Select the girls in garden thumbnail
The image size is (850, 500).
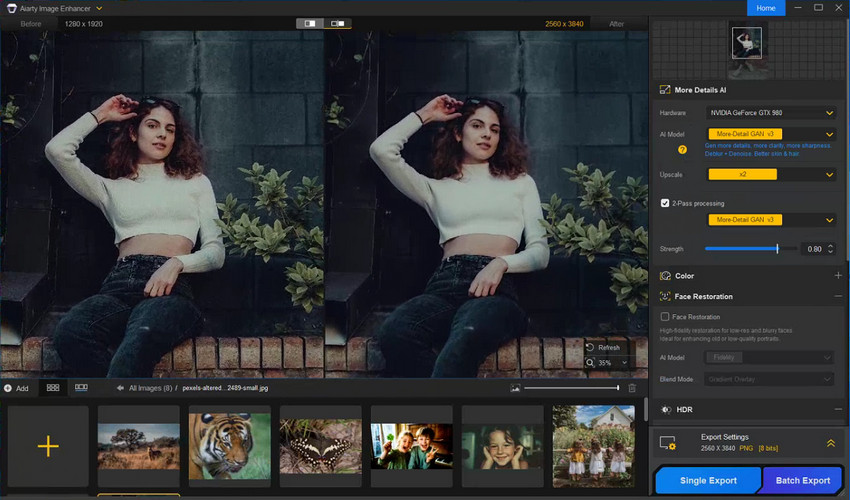[594, 446]
